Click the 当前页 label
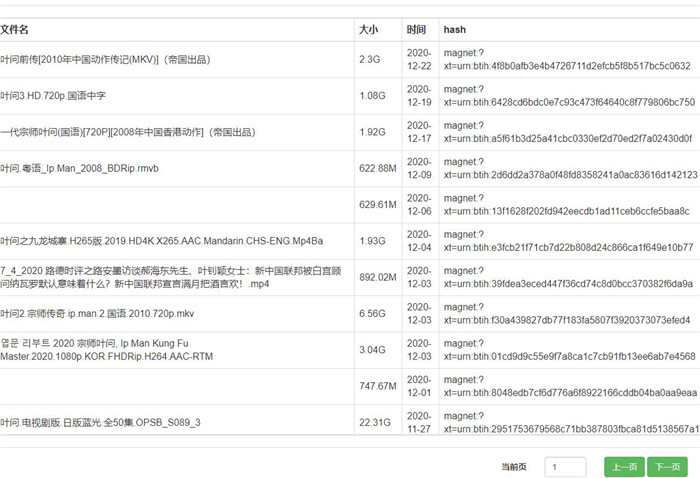700x478 pixels. click(514, 467)
